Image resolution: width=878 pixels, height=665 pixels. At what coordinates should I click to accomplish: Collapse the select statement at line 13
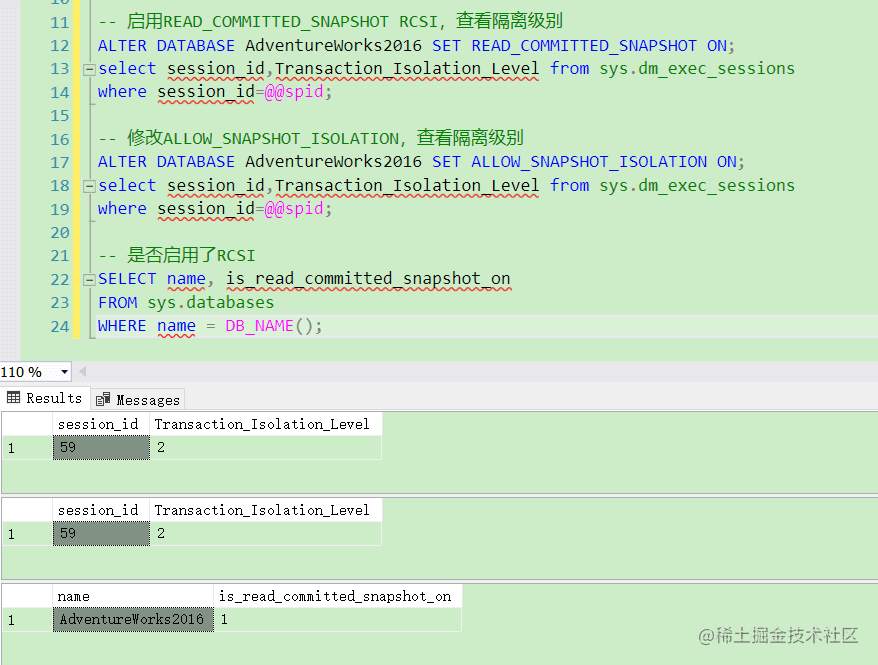[89, 69]
